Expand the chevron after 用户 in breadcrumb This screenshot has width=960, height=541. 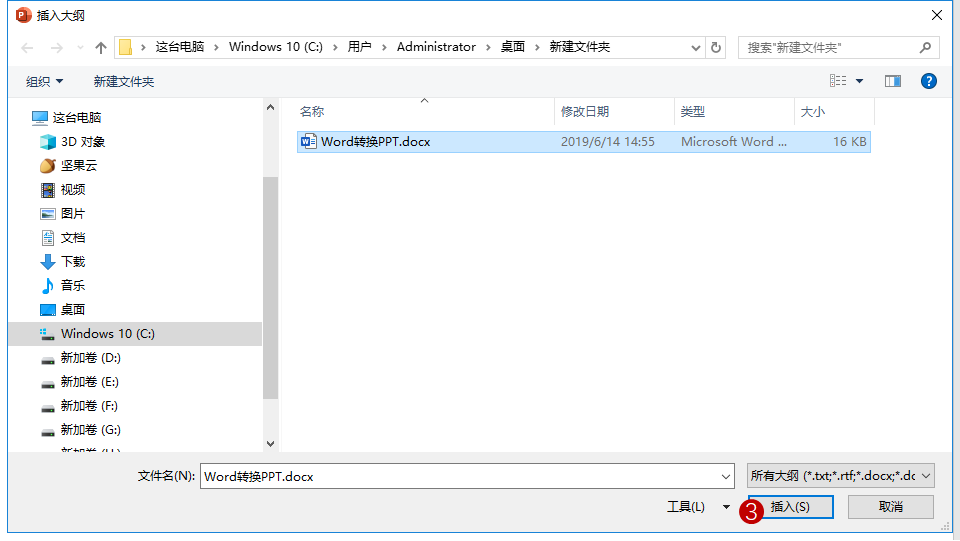click(x=384, y=47)
